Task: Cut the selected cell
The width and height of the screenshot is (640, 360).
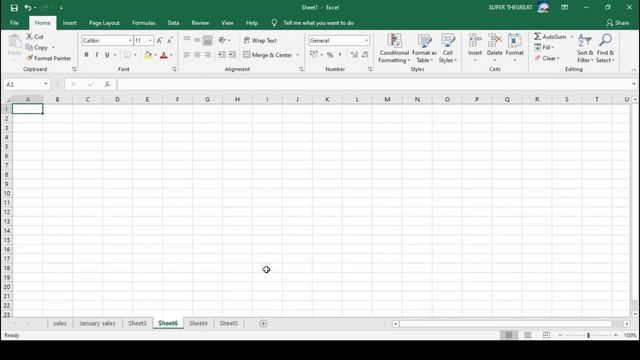Action: click(35, 37)
